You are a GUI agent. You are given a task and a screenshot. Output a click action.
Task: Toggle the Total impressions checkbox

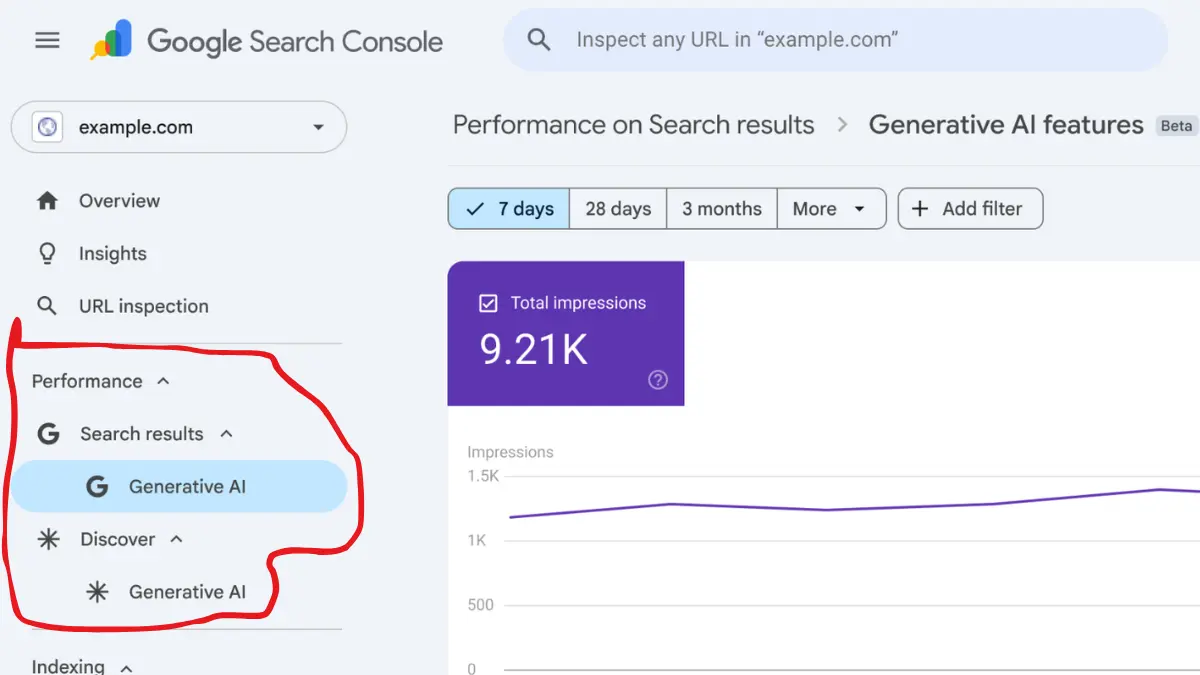[x=488, y=303]
